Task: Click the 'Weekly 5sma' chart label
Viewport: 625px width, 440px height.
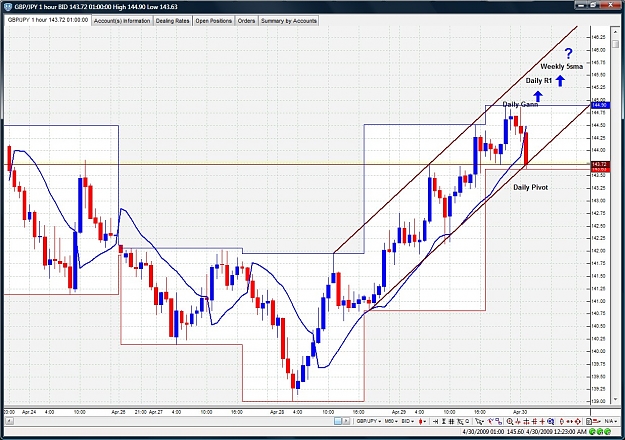Action: click(561, 67)
